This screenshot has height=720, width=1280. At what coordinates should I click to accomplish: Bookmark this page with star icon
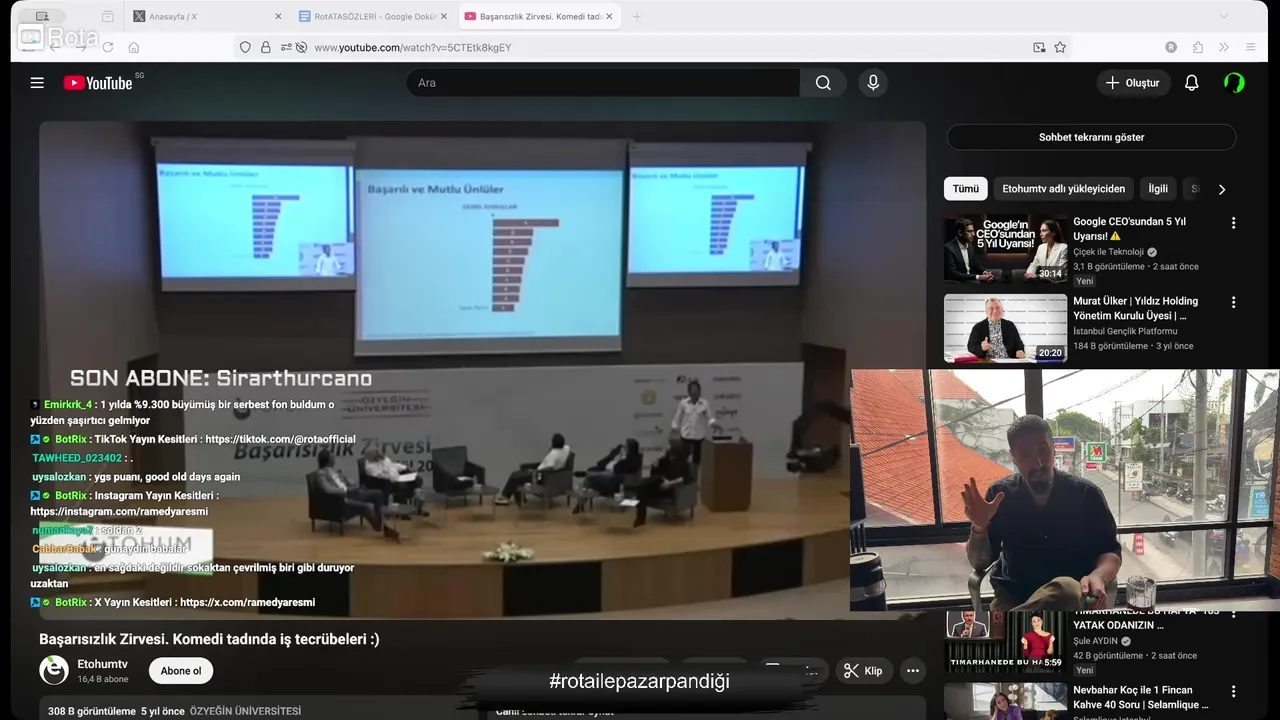[1060, 47]
